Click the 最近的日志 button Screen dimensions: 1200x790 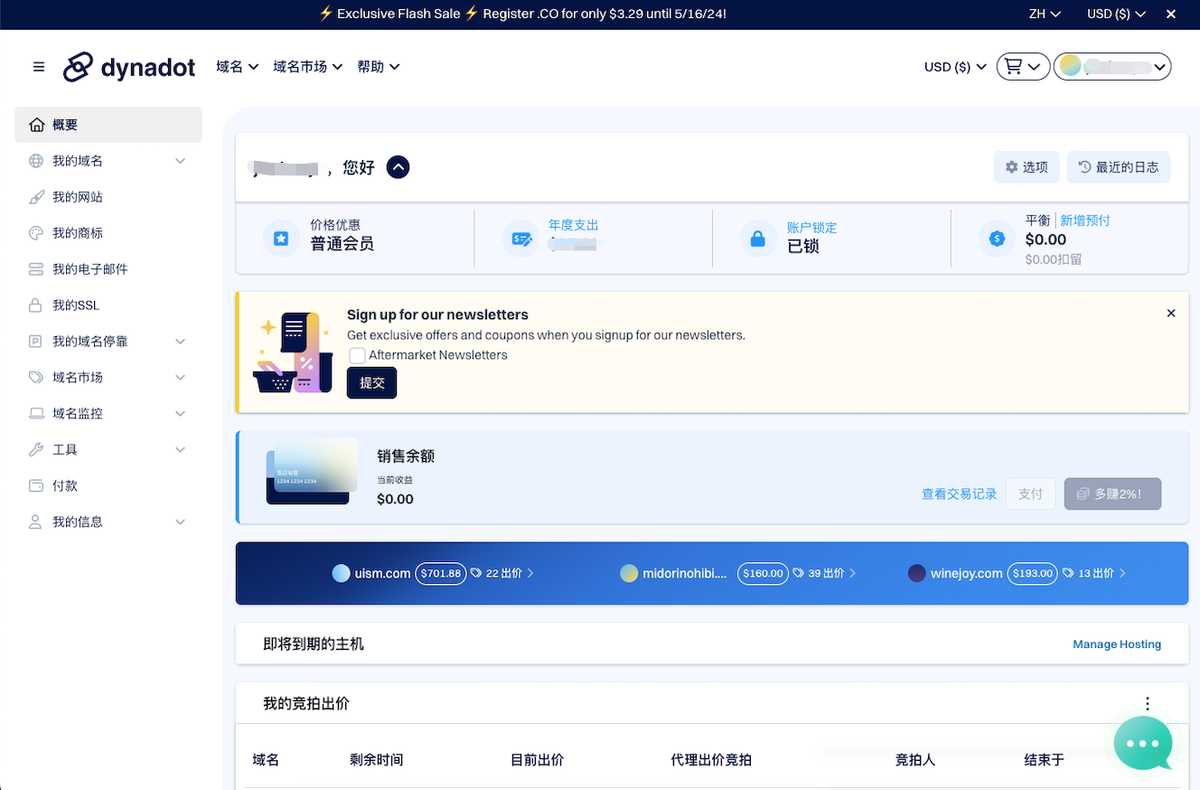point(1118,167)
